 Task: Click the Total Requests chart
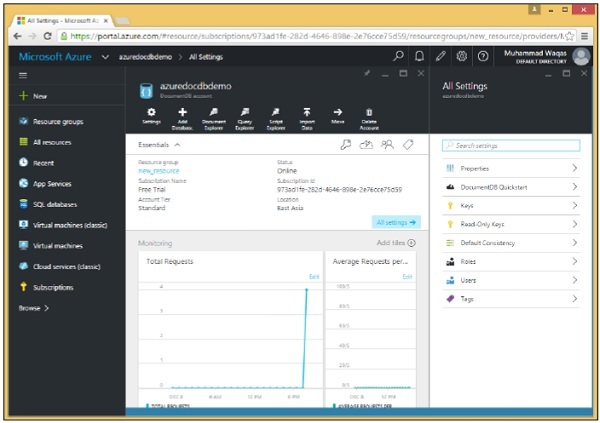230,337
